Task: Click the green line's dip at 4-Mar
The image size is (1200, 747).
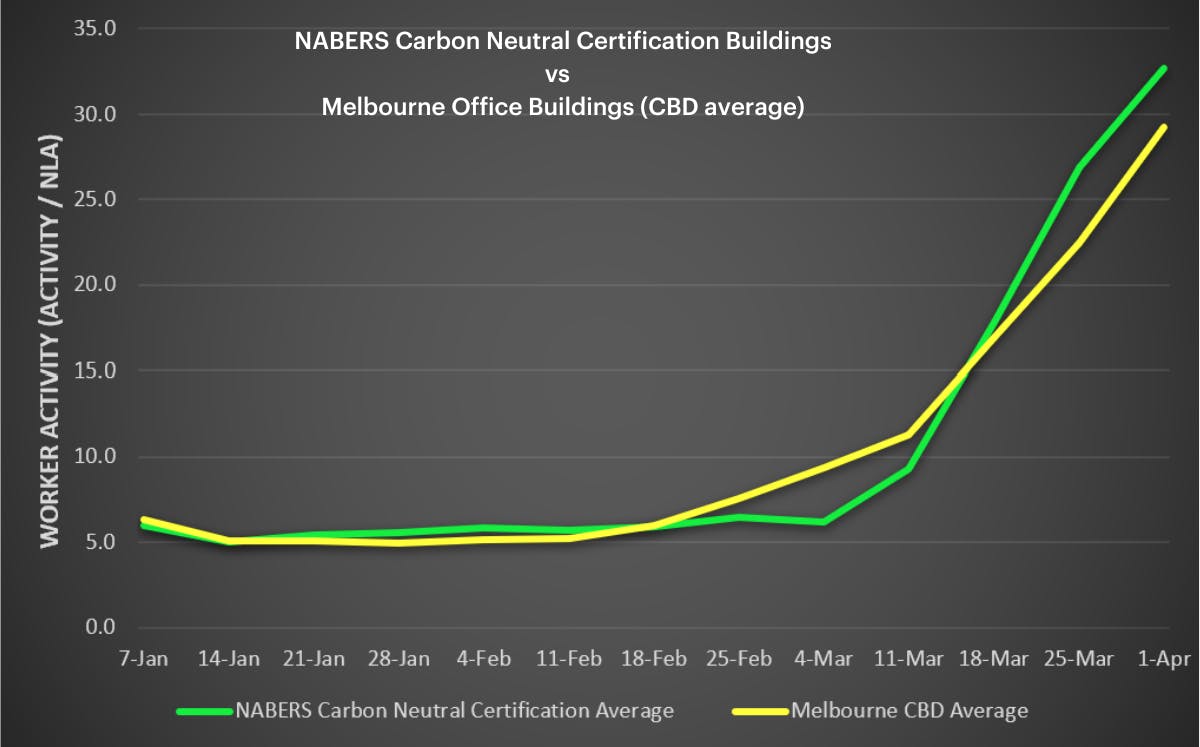Action: tap(824, 522)
